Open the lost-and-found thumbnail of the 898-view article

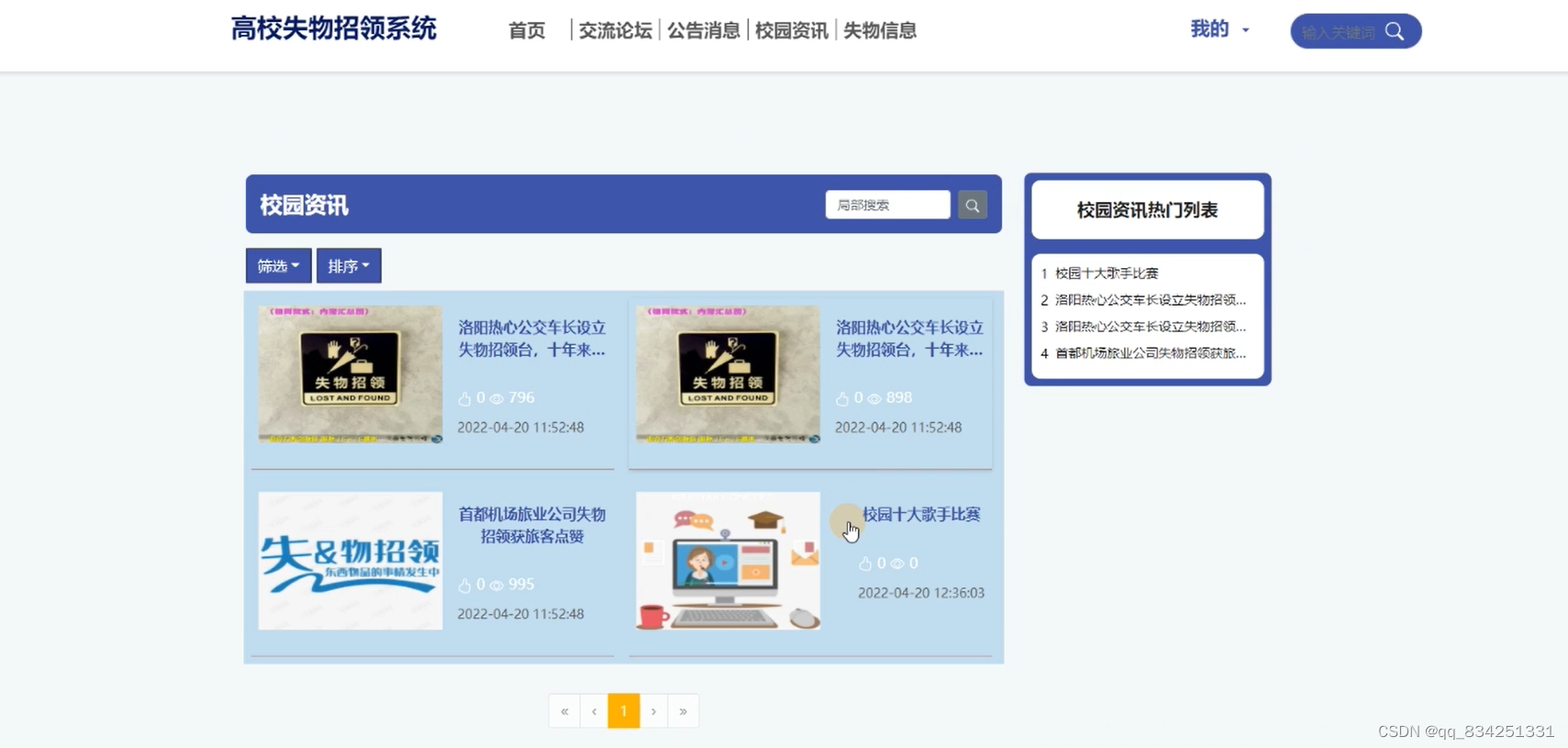click(x=728, y=374)
